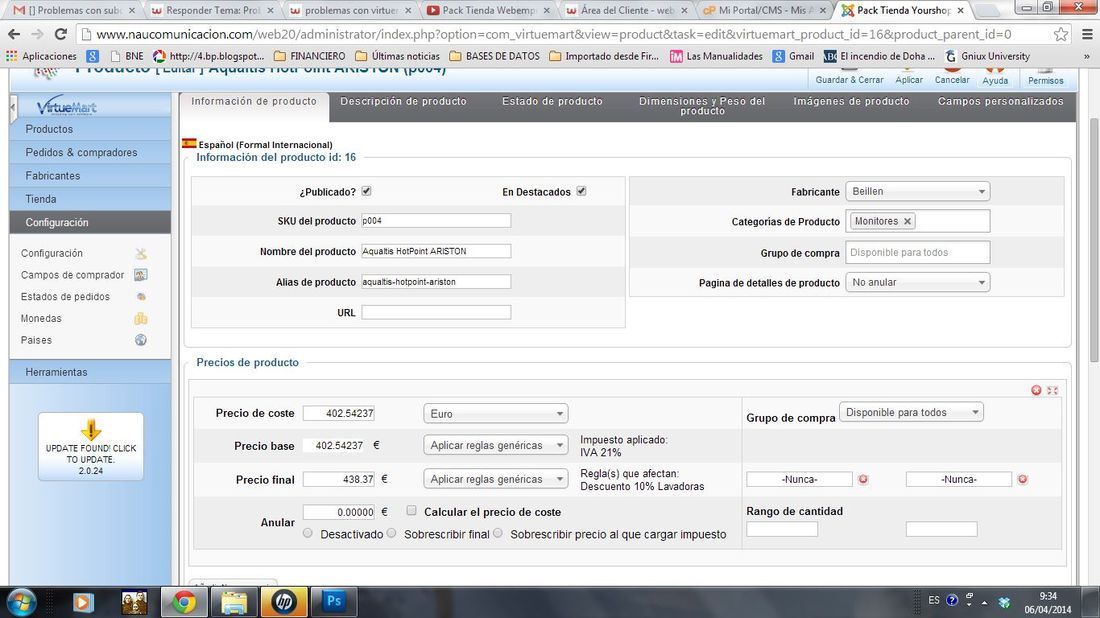This screenshot has width=1100, height=618.
Task: Open Campos personalizados tab
Action: tap(1000, 102)
